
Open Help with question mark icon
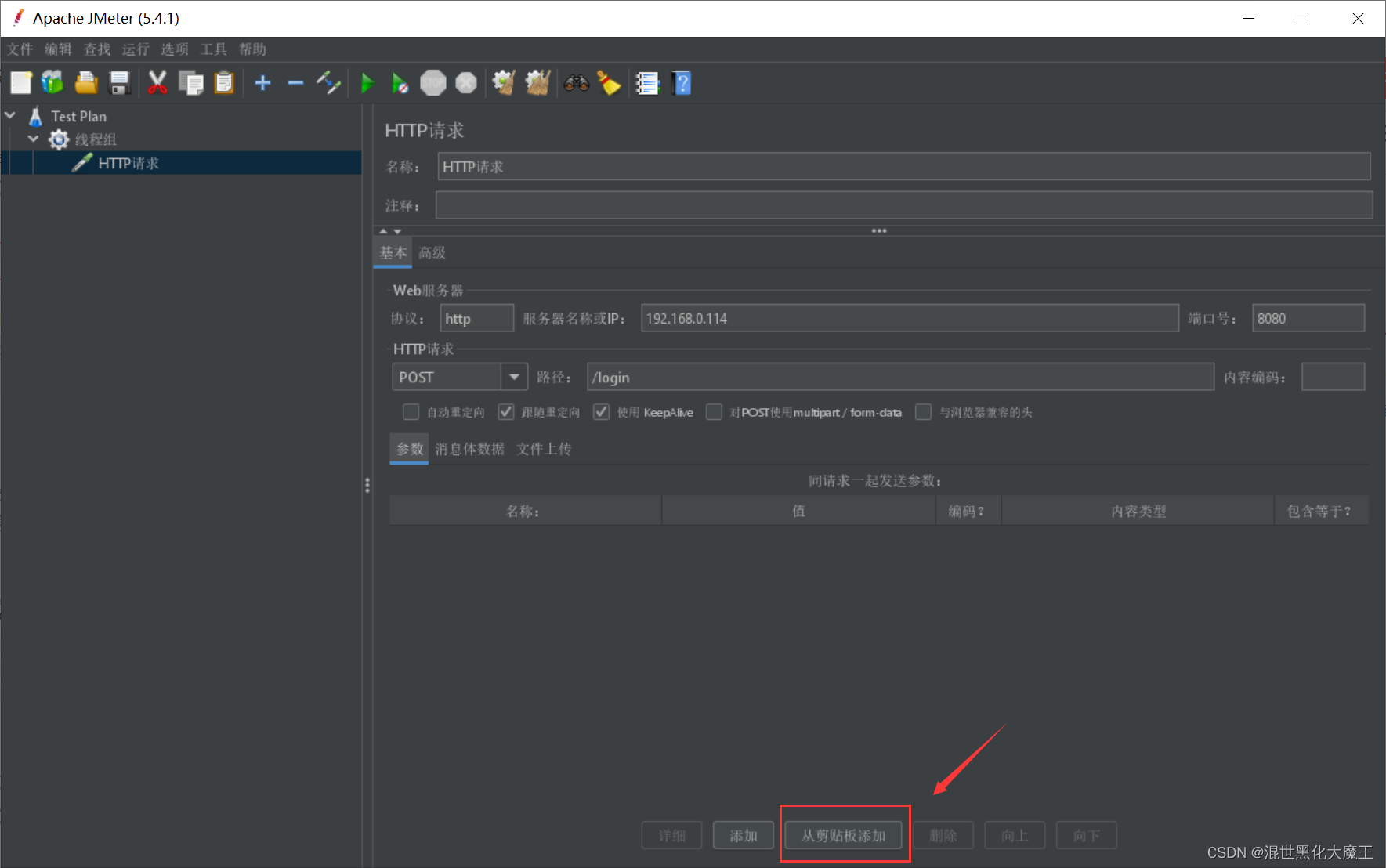(x=682, y=82)
